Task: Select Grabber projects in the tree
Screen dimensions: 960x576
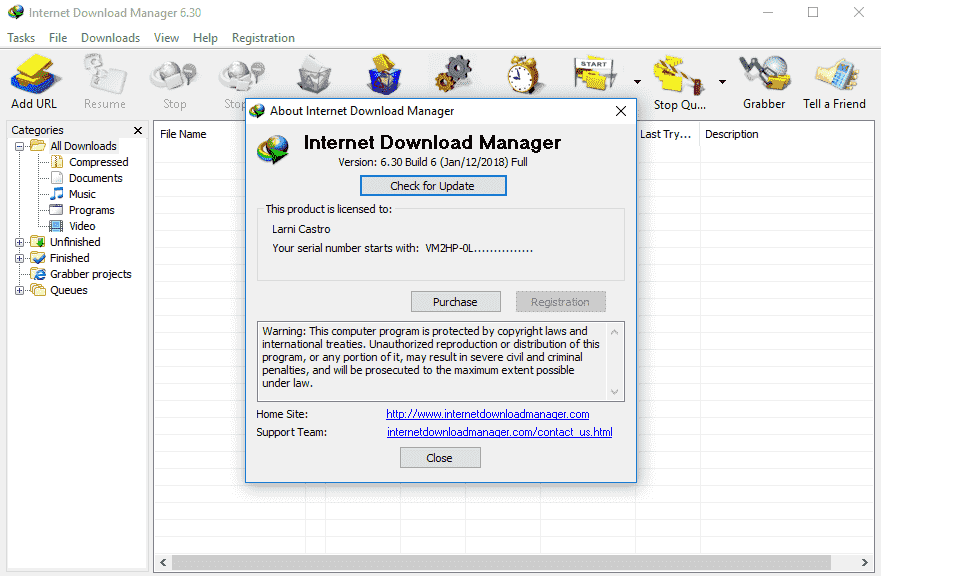Action: (91, 274)
